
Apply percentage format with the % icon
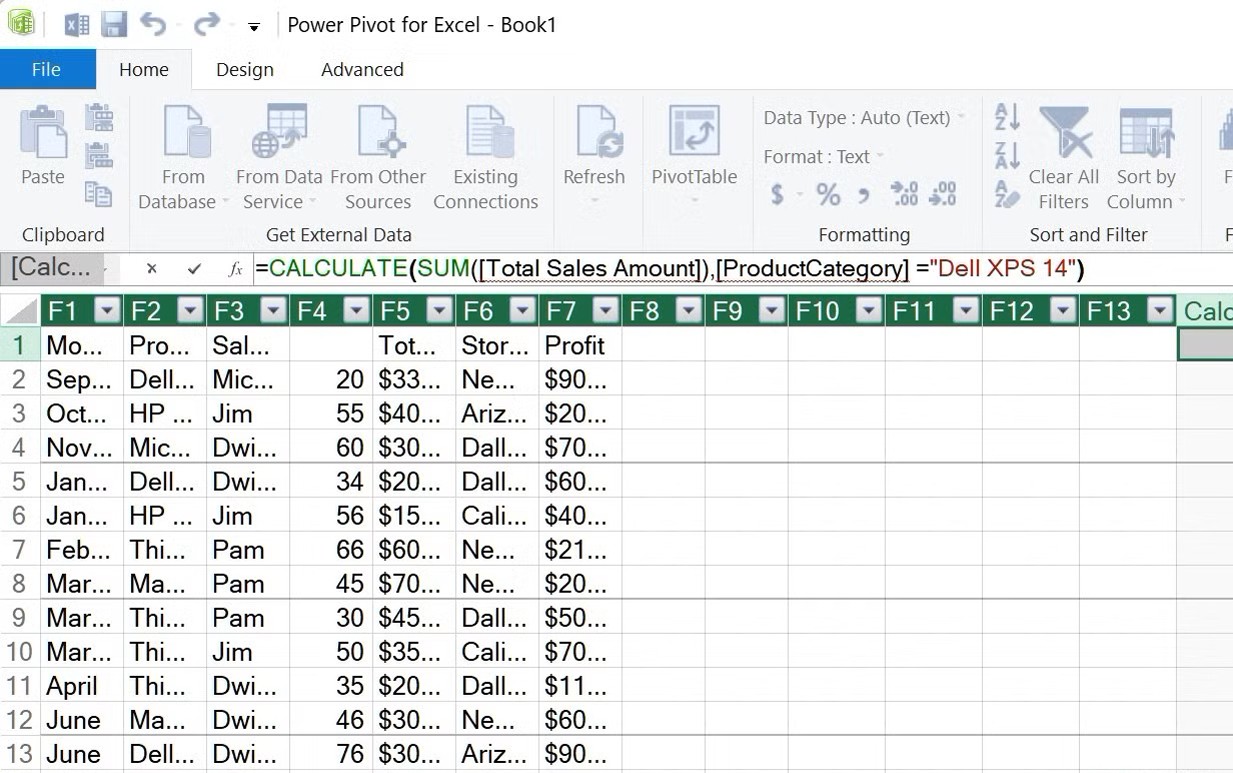tap(828, 194)
